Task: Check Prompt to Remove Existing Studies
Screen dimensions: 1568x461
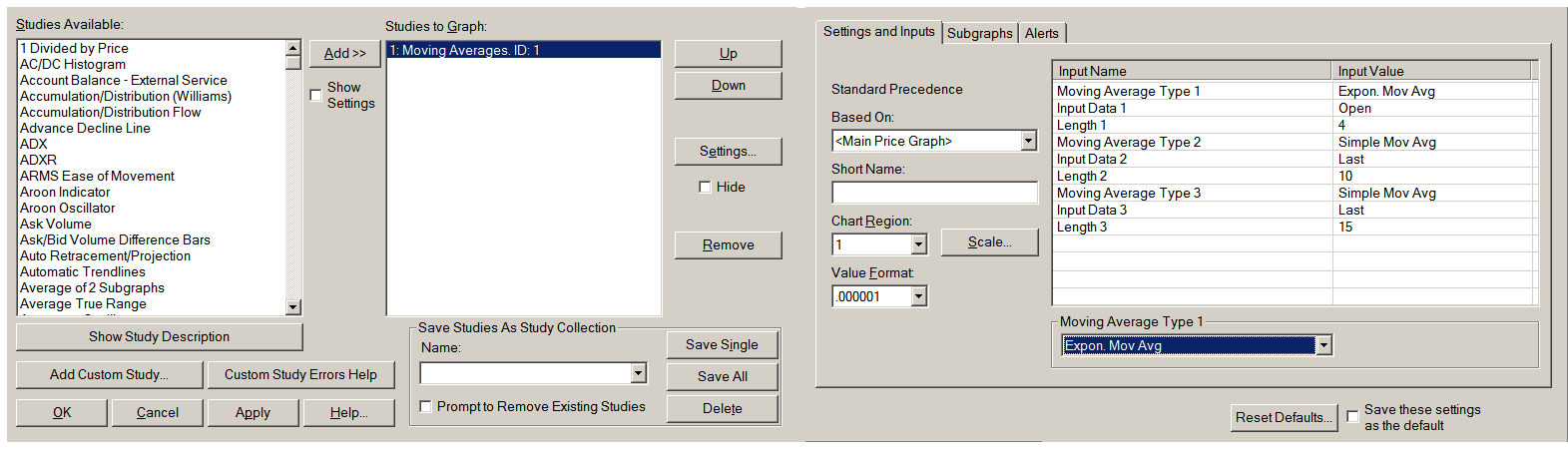Action: coord(426,406)
